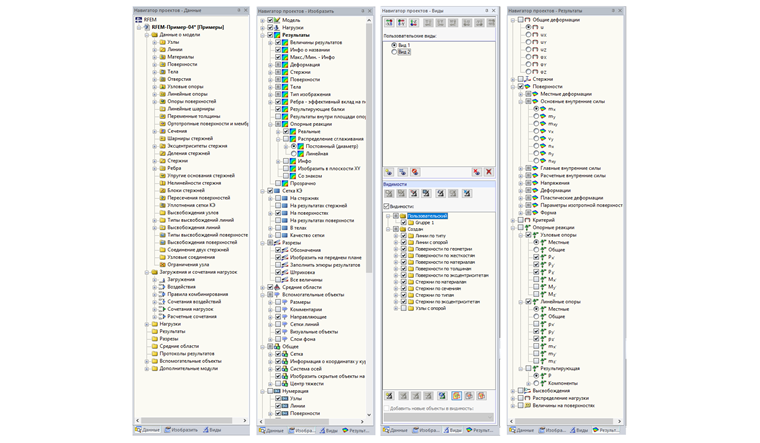
Task: Open the Результ... tab in Display navigator
Action: point(355,430)
